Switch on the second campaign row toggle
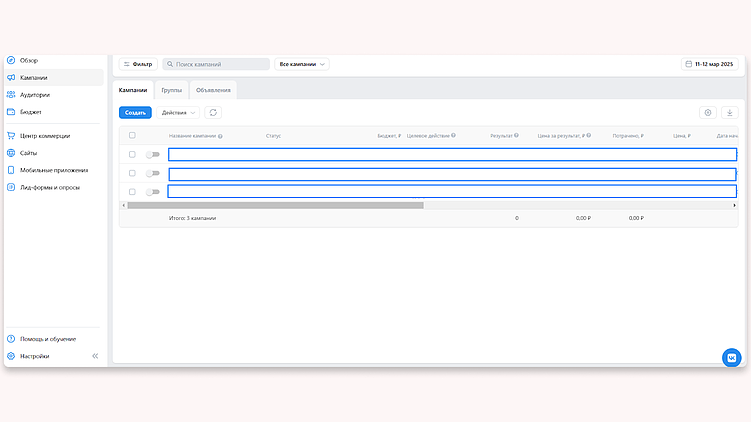This screenshot has width=751, height=422. click(x=153, y=173)
